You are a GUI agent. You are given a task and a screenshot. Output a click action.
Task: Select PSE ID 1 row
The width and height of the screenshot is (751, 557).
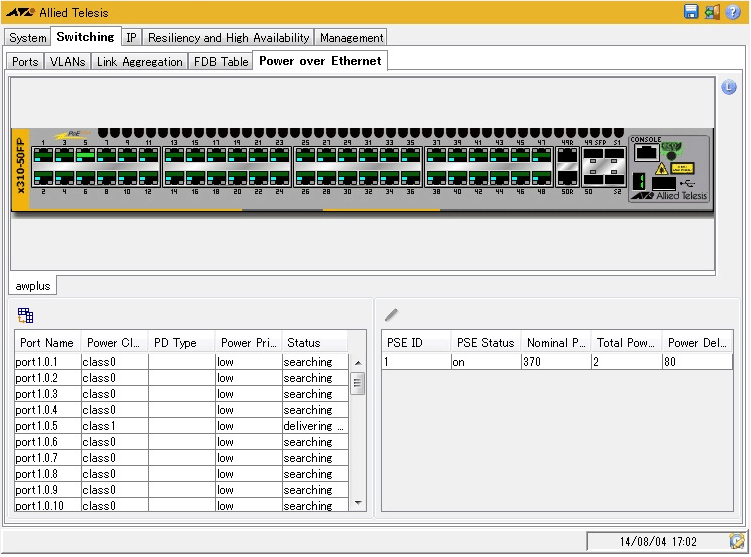point(415,362)
